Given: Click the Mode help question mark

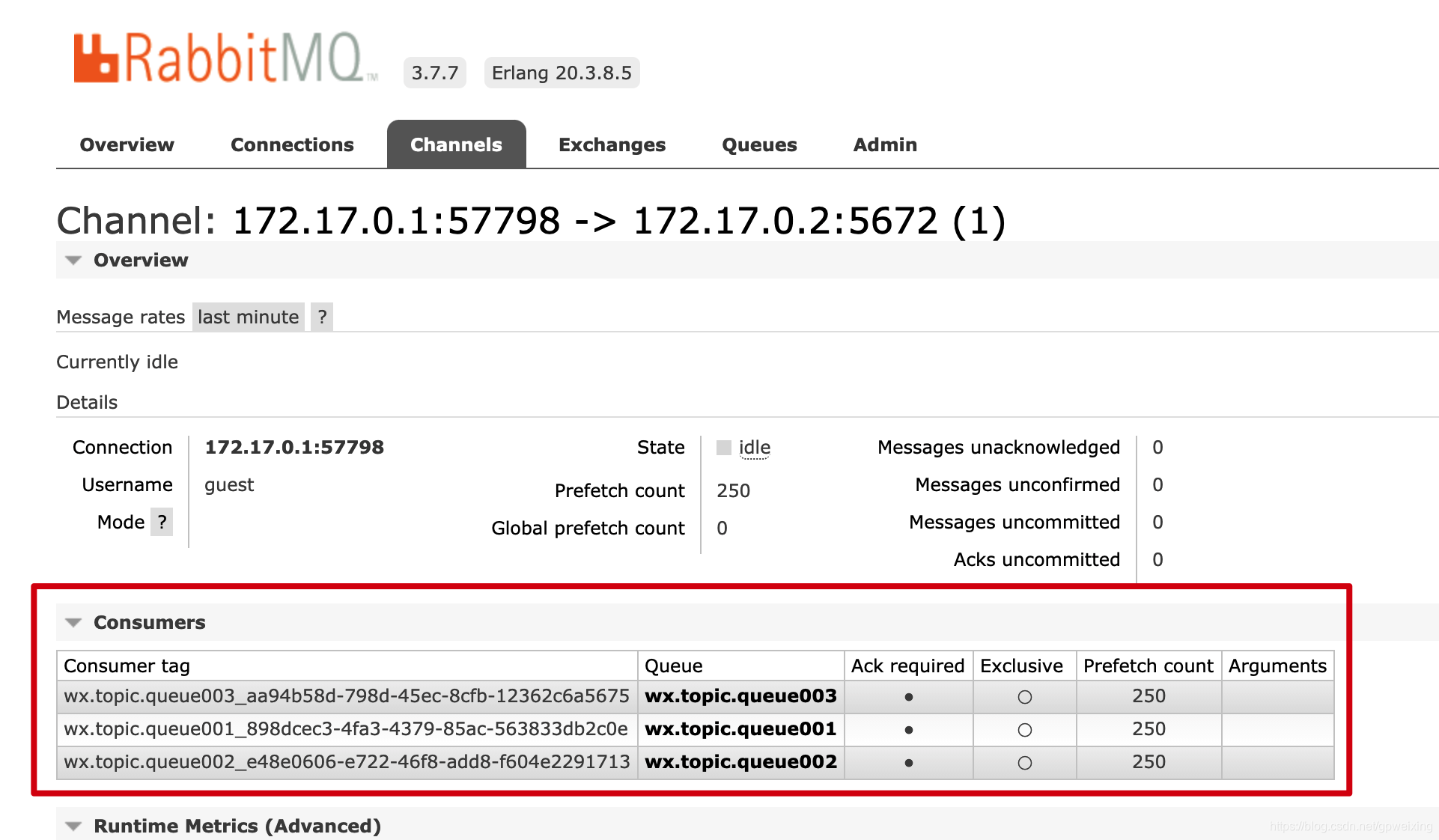Looking at the screenshot, I should pos(162,522).
